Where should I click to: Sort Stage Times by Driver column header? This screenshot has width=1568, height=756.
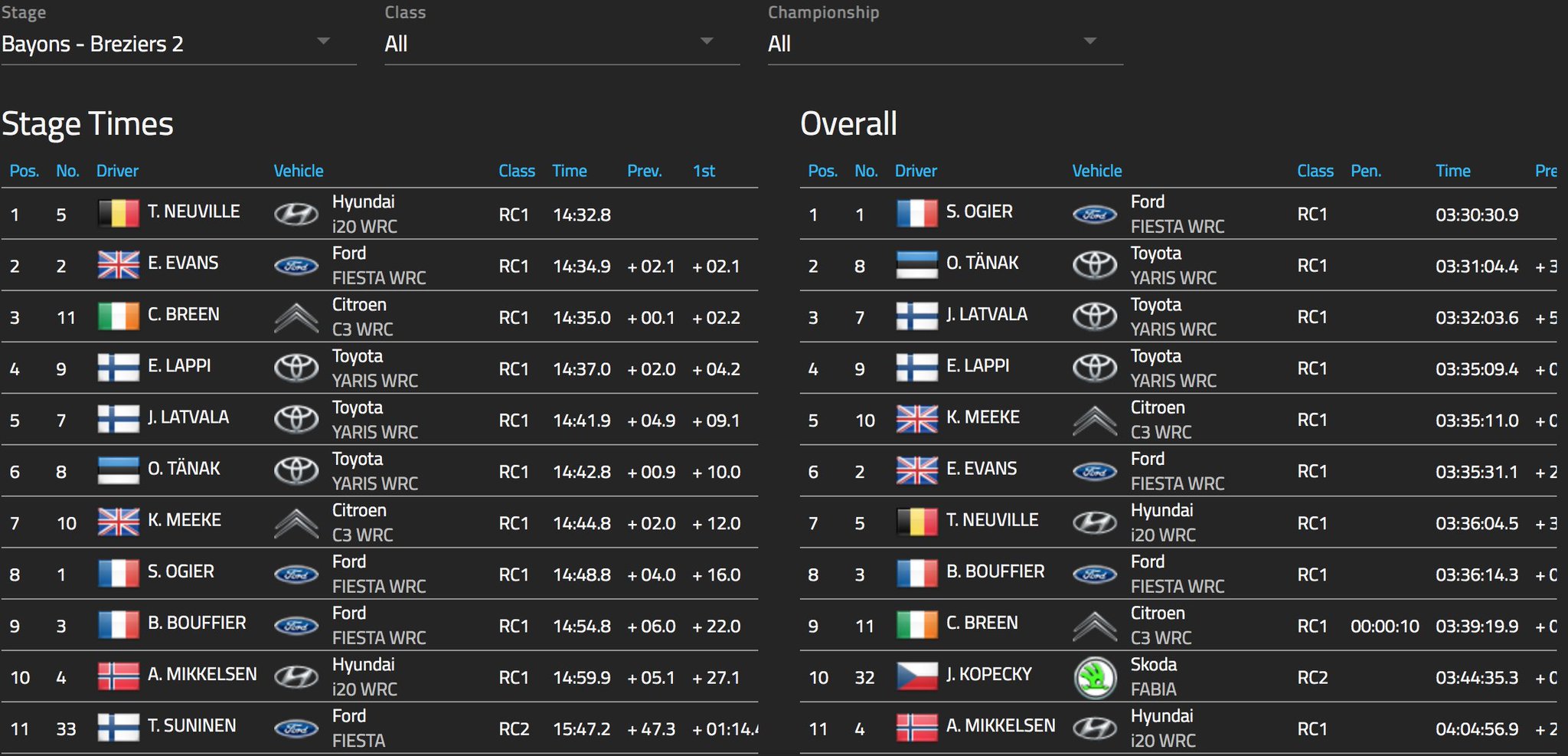click(x=117, y=171)
